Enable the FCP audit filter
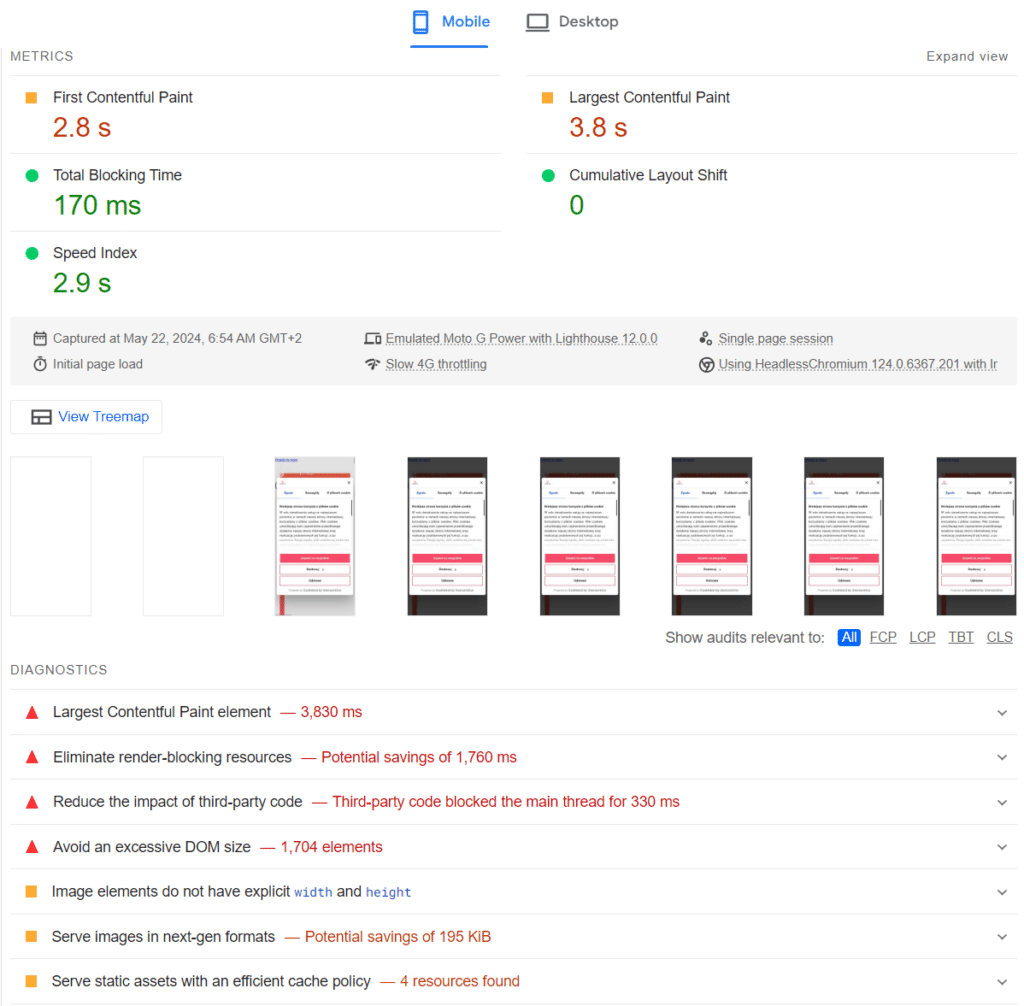1024x1006 pixels. 883,637
